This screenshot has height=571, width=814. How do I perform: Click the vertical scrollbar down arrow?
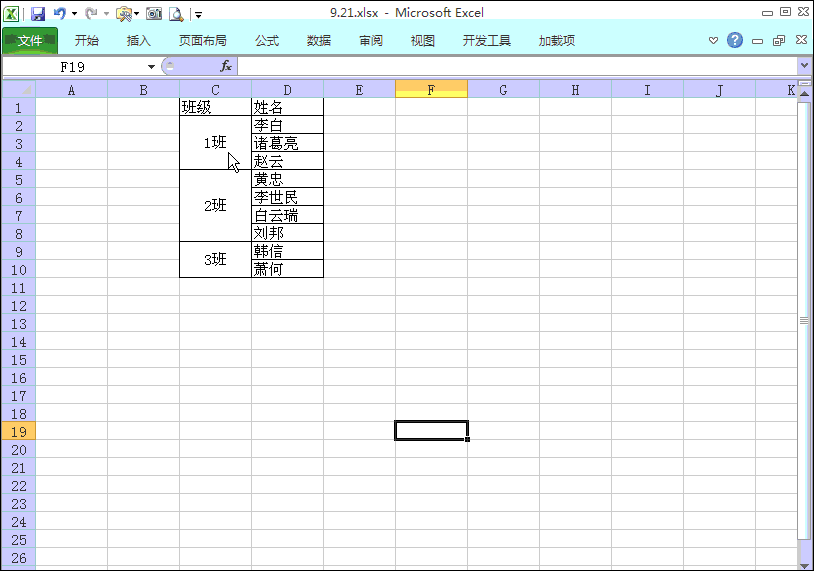804,564
